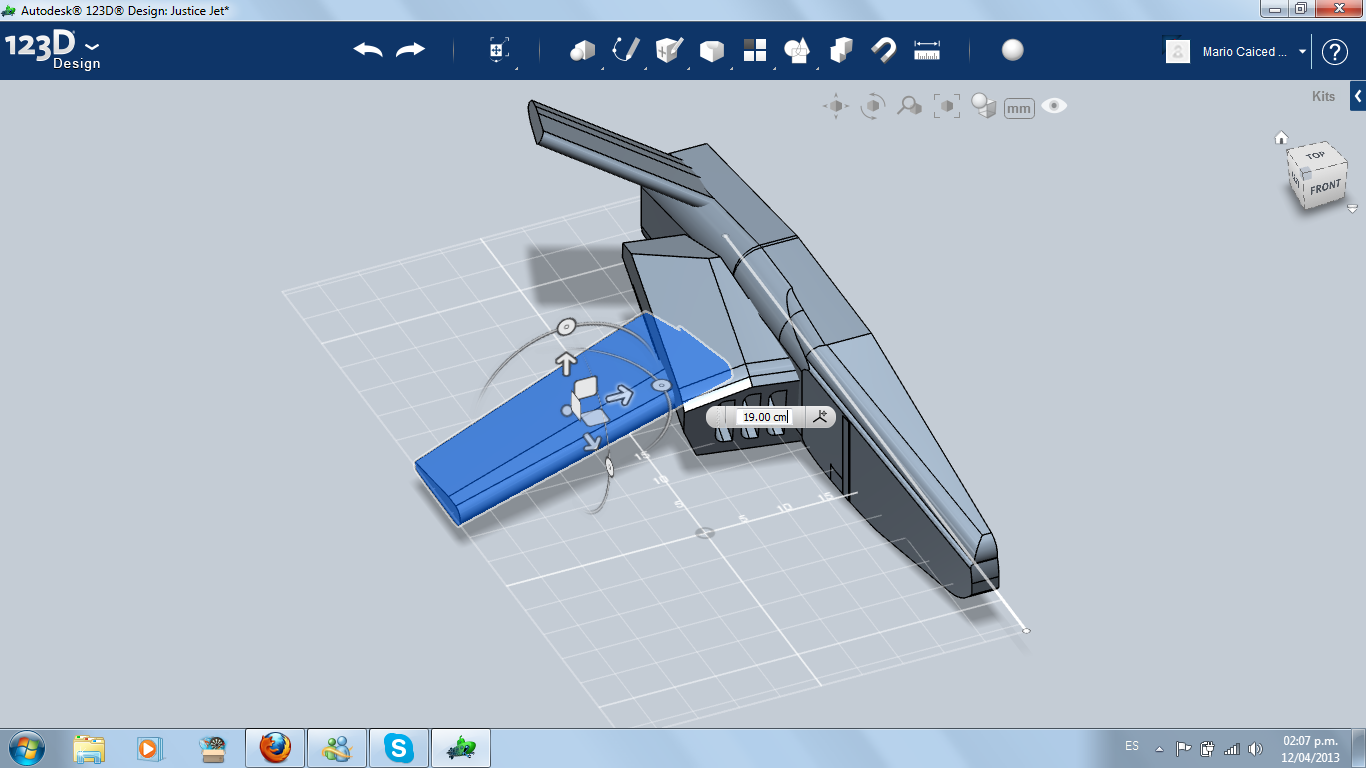Click the mm units button
The image size is (1366, 768).
click(x=1019, y=108)
